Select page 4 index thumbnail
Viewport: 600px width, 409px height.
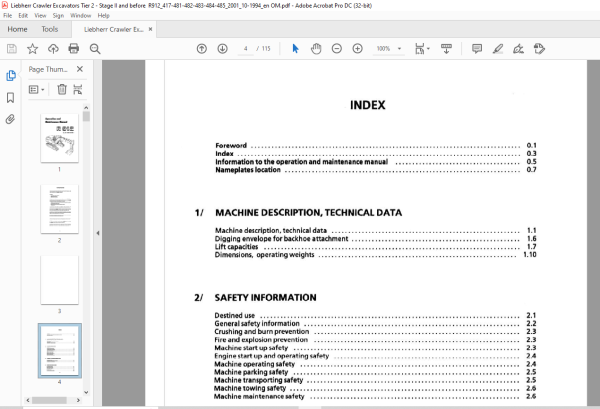point(60,350)
